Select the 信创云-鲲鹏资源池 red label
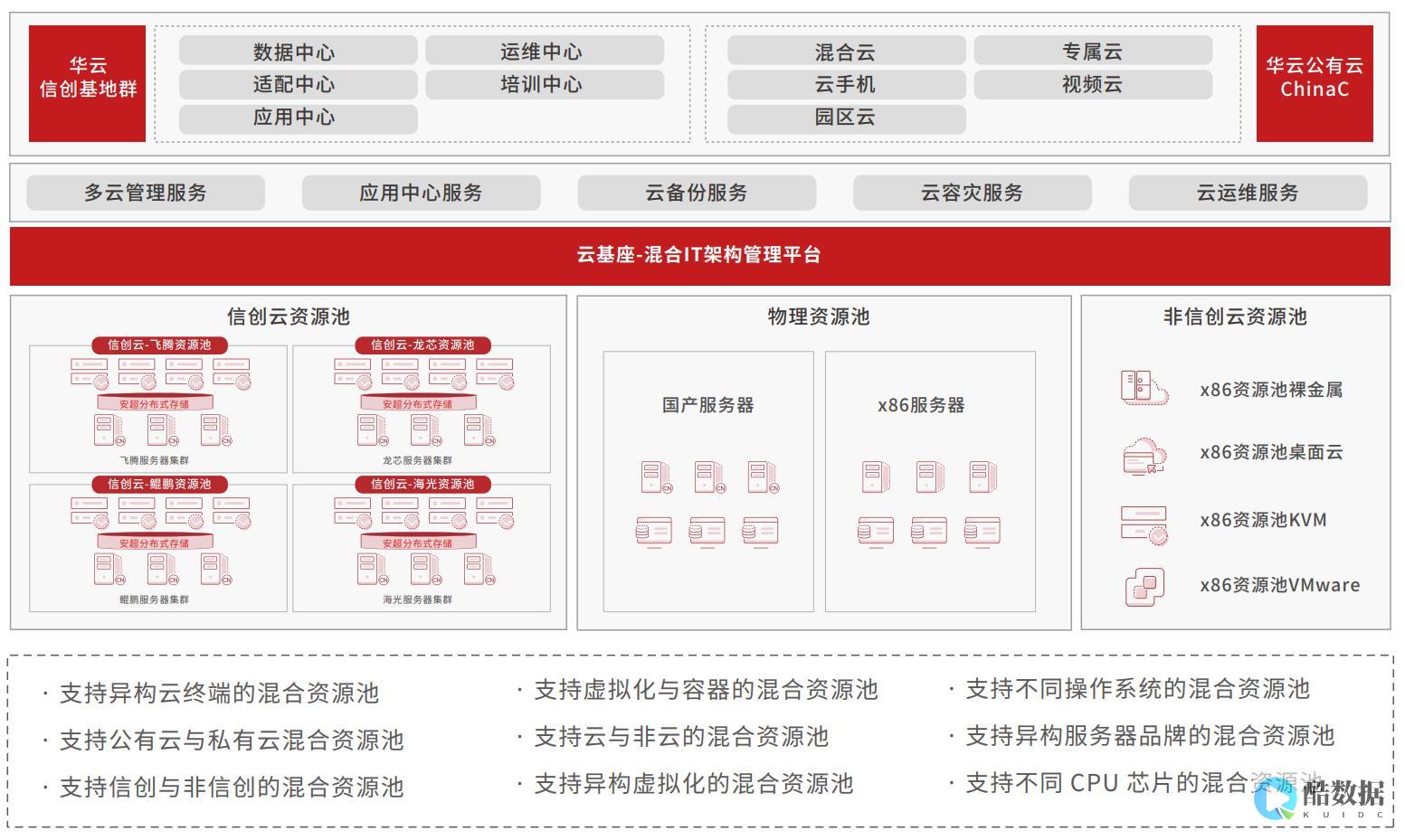This screenshot has height=840, width=1405. (159, 484)
